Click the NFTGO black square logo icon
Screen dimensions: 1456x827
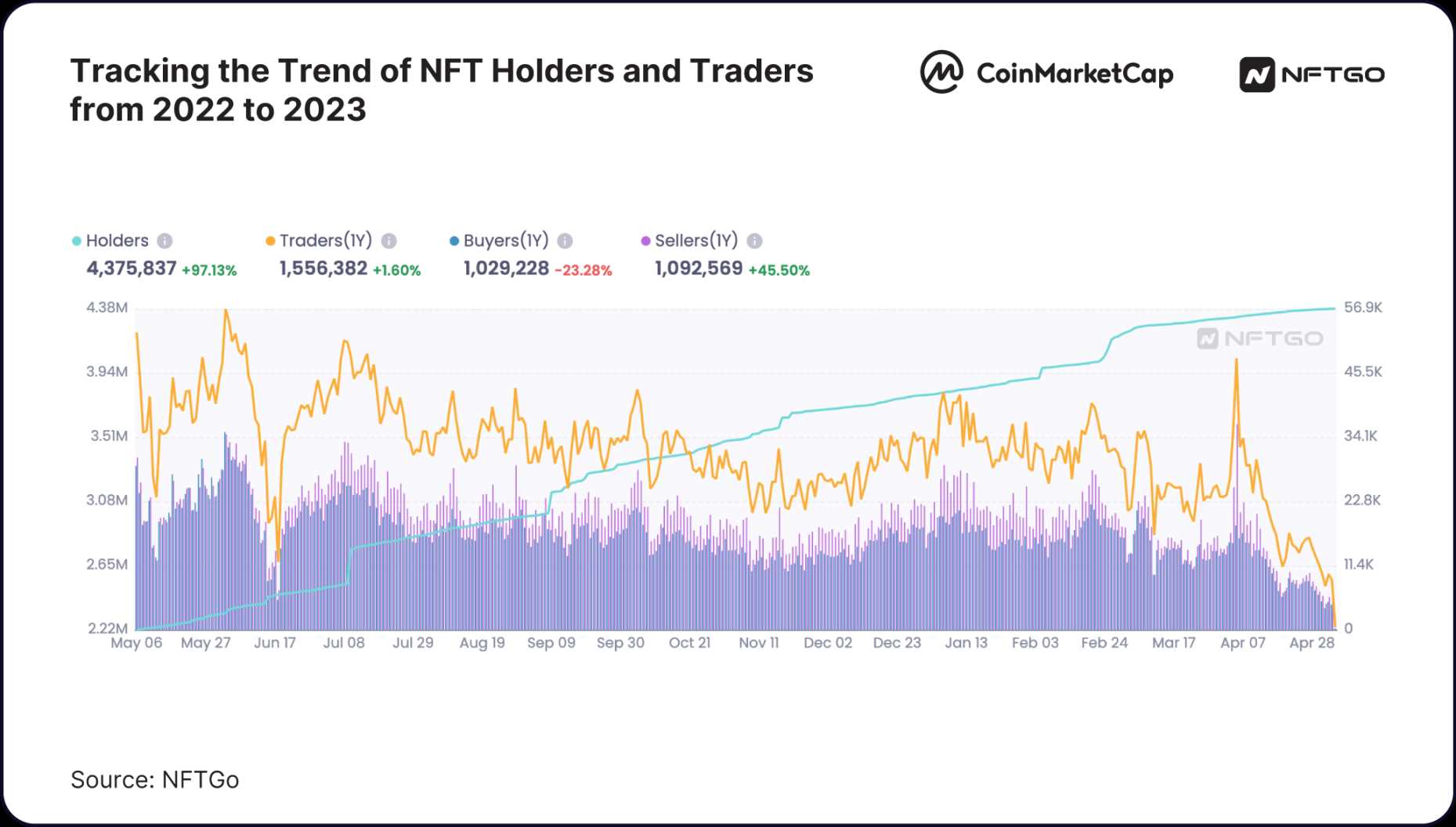coord(1257,75)
